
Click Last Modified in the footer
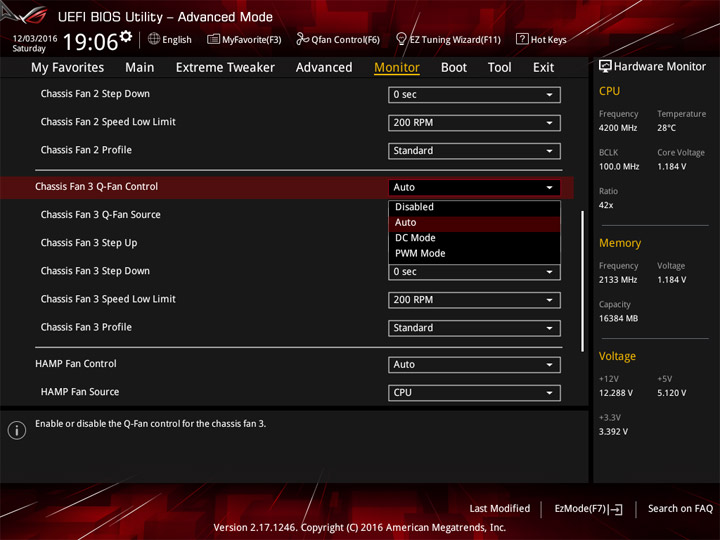[500, 509]
